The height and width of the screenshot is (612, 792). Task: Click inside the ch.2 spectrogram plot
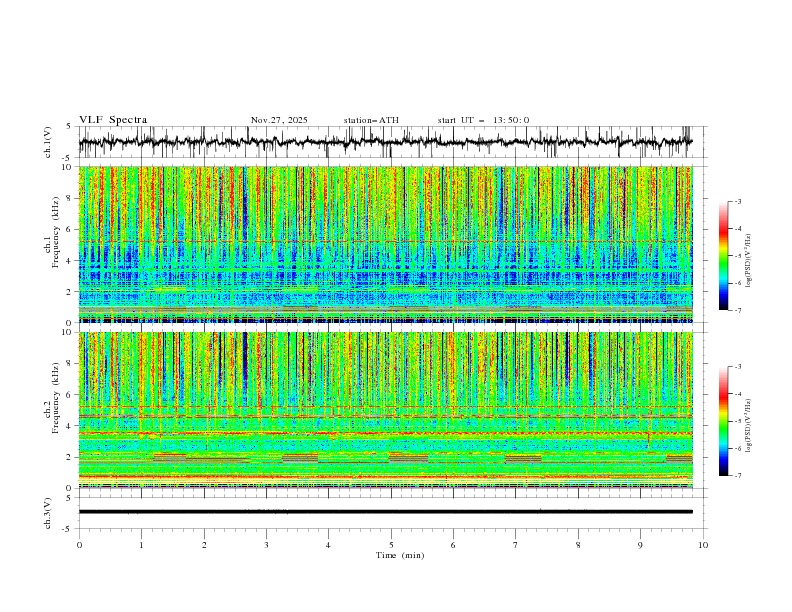pyautogui.click(x=390, y=409)
